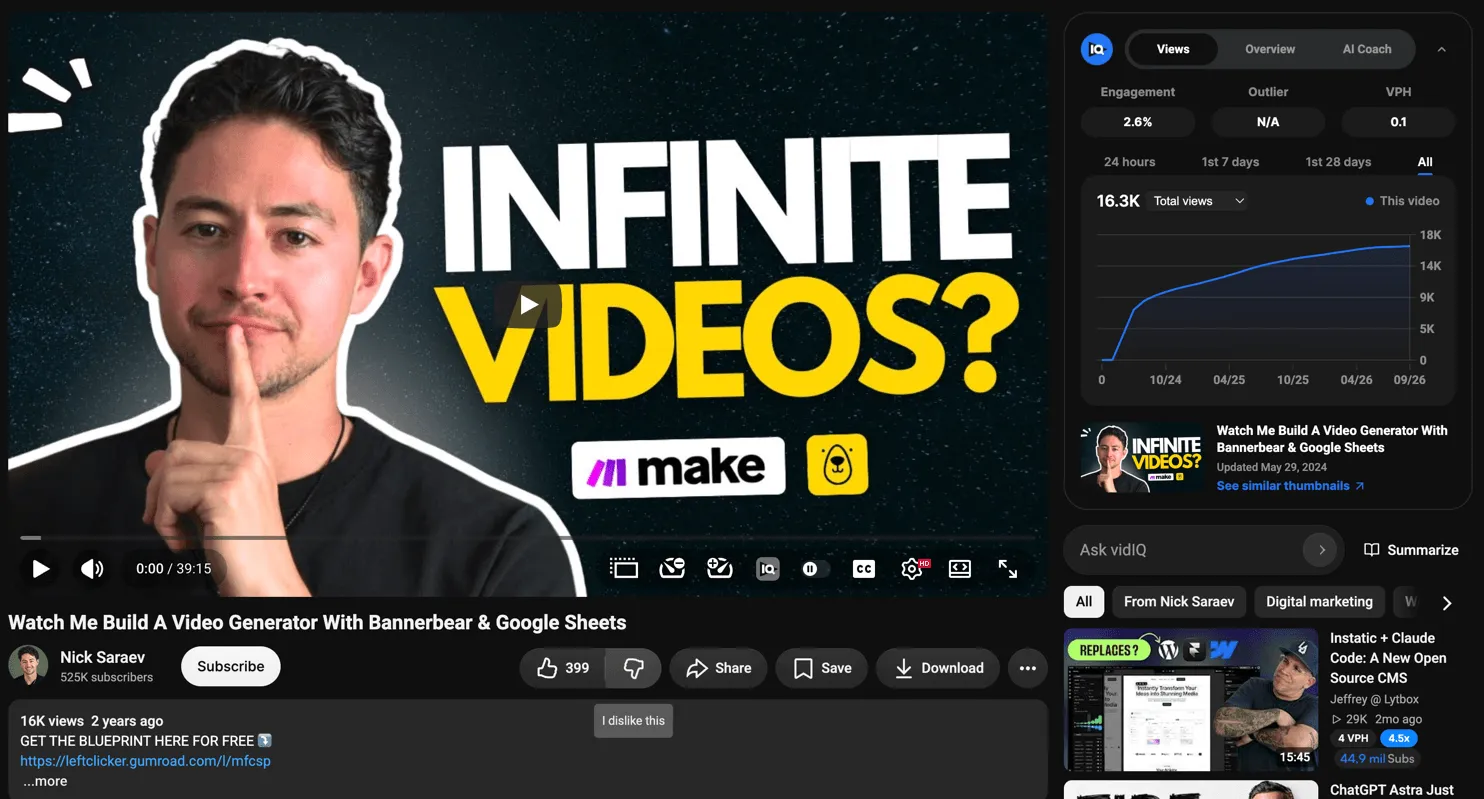The image size is (1484, 799).
Task: Open player settings gear icon
Action: (x=912, y=569)
